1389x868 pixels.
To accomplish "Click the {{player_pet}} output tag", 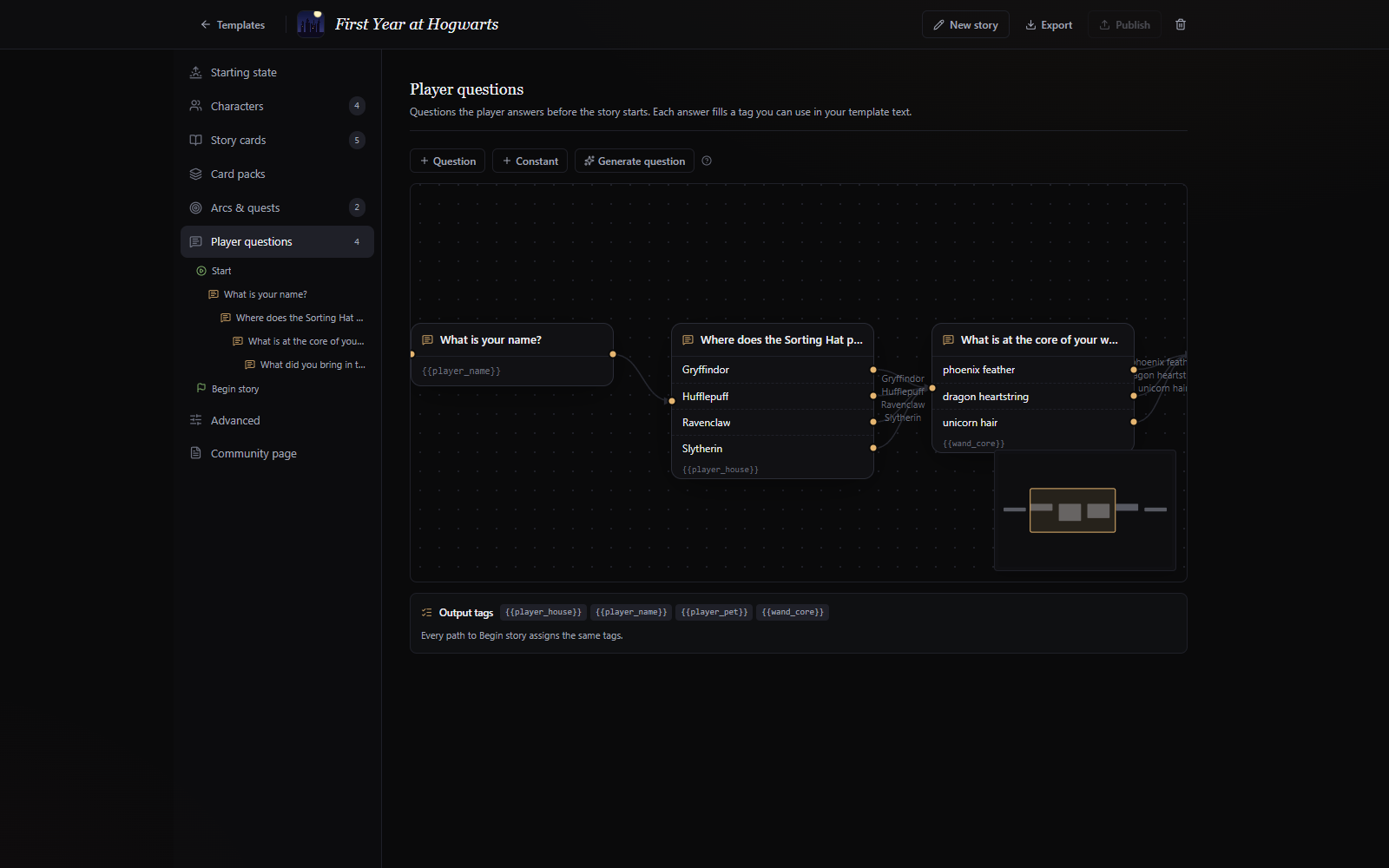I will [x=714, y=612].
